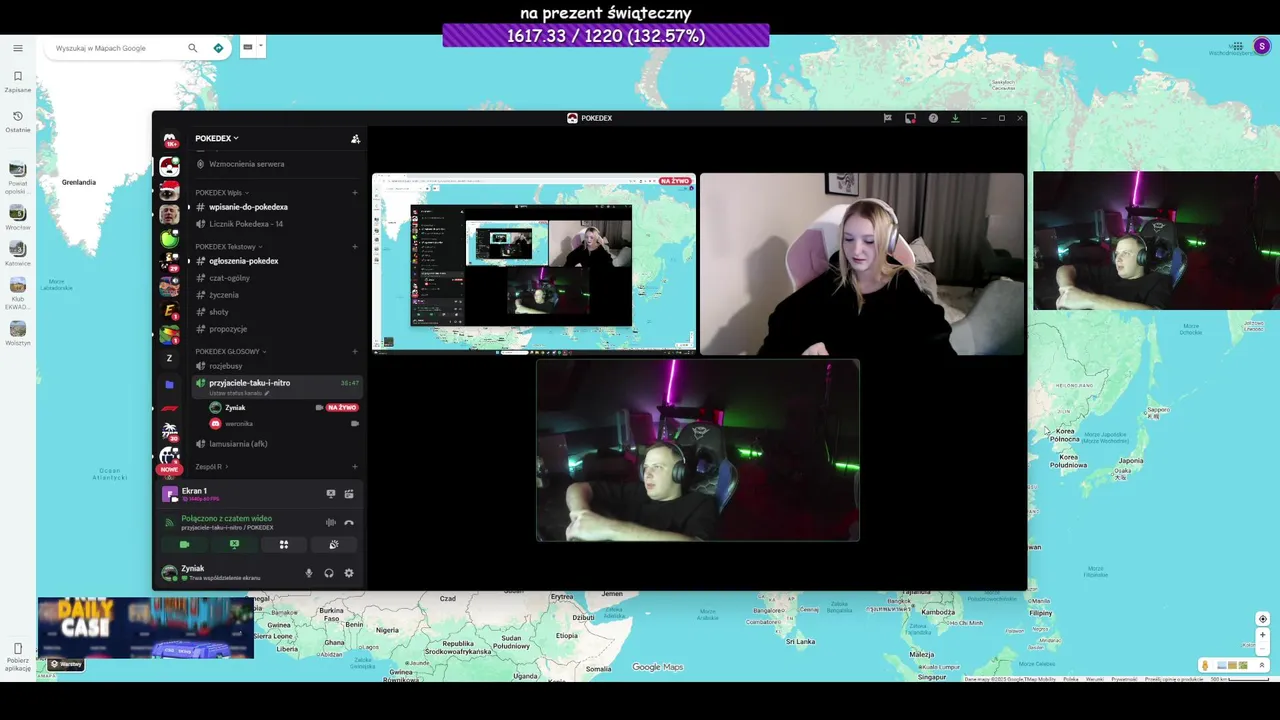This screenshot has width=1280, height=720.
Task: Open Google Maps directions icon
Action: [x=218, y=48]
